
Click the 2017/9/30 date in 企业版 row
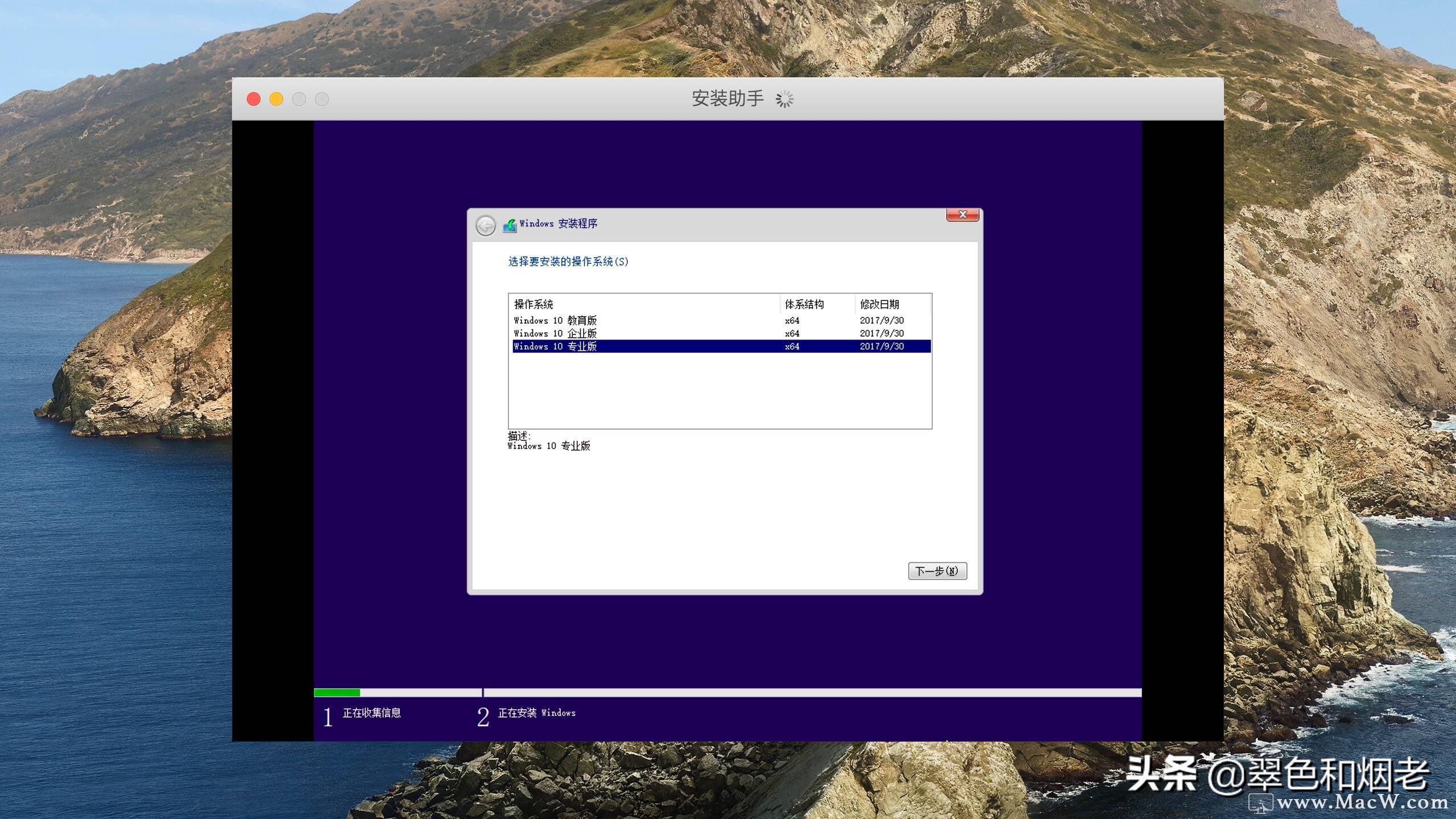point(882,333)
